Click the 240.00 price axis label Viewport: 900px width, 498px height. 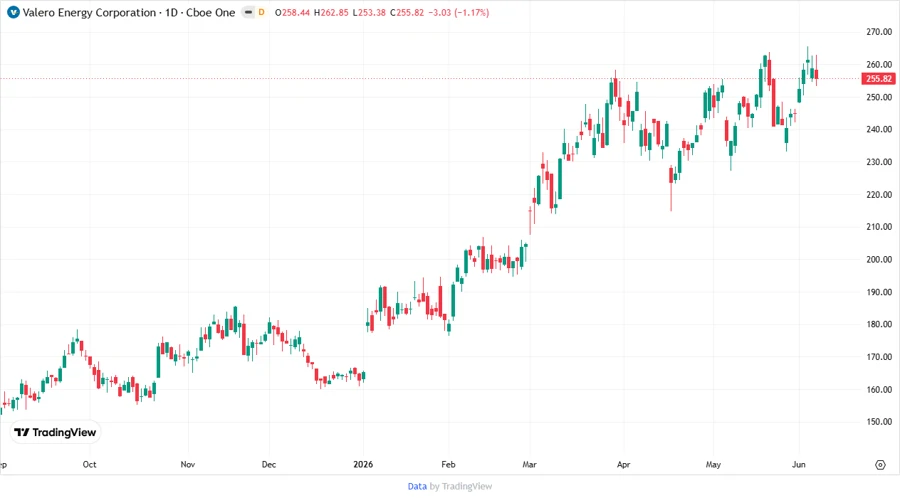879,130
